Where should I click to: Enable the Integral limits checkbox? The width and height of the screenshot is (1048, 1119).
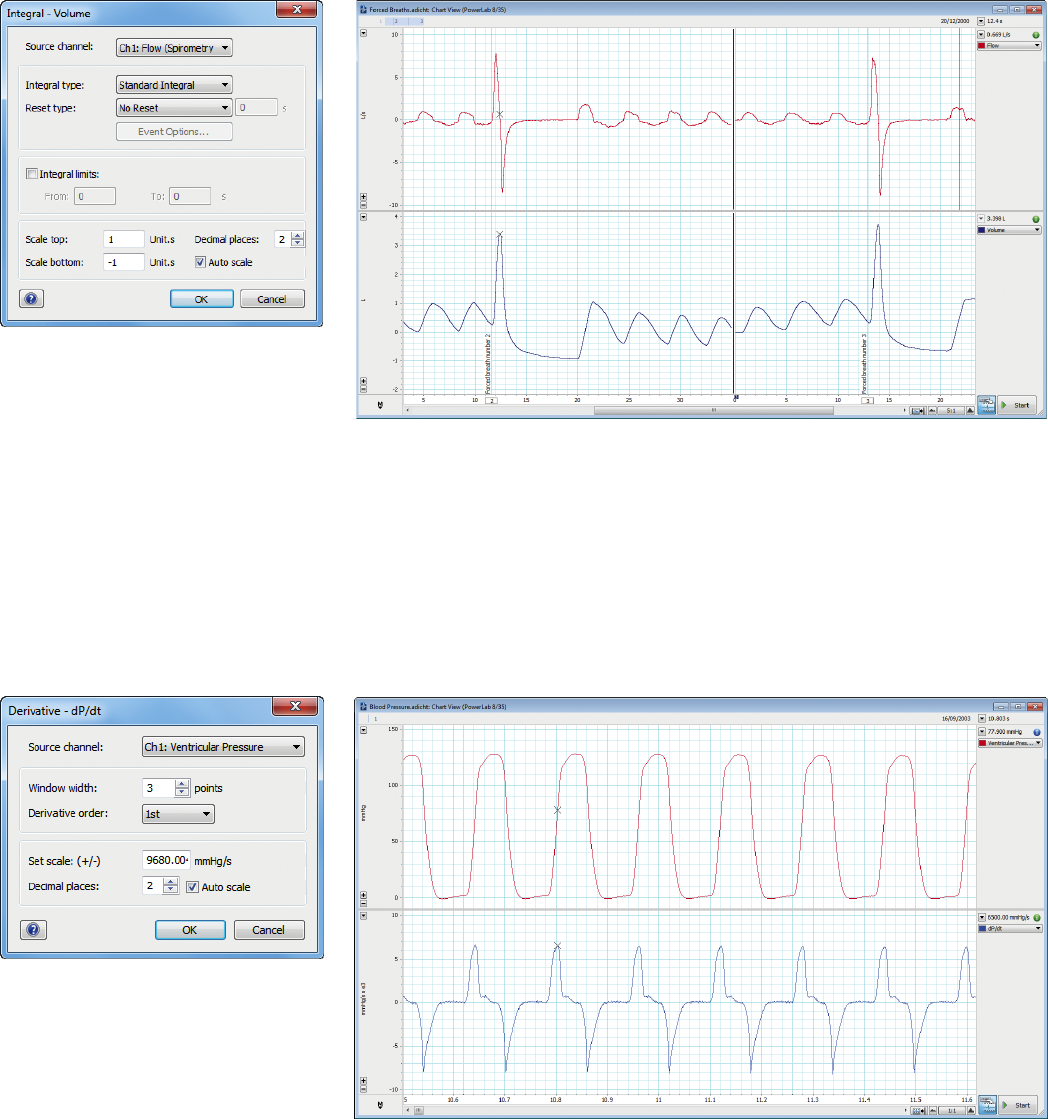point(31,173)
